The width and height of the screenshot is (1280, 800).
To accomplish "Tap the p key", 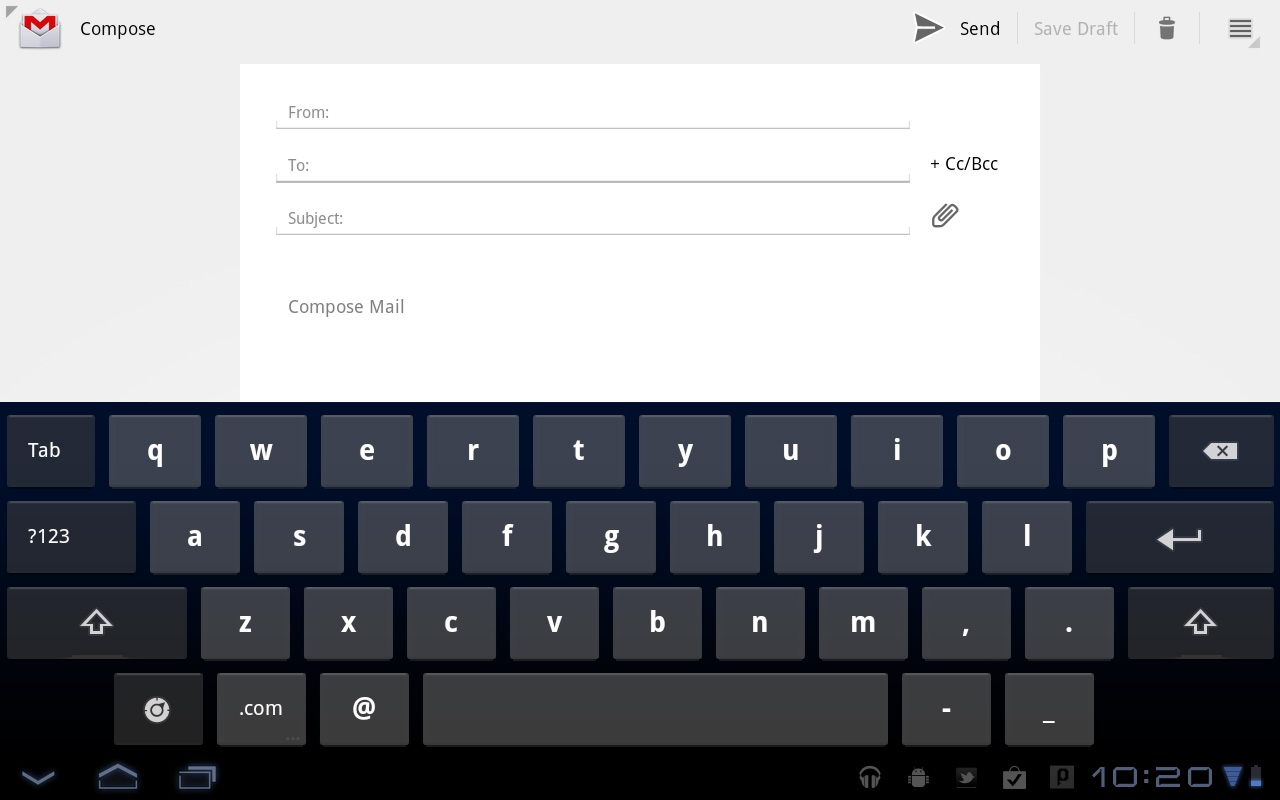I will (x=1109, y=451).
